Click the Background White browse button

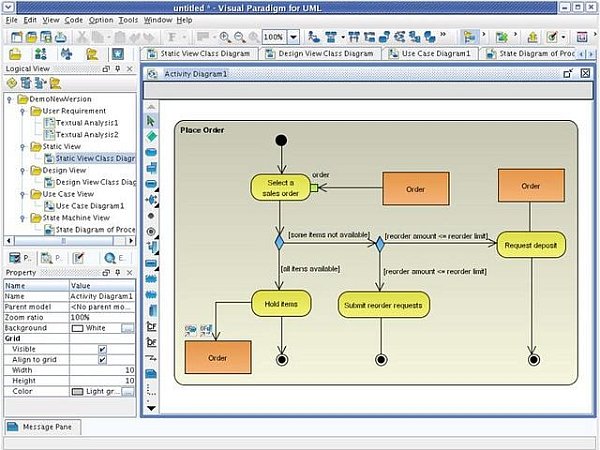pos(127,328)
